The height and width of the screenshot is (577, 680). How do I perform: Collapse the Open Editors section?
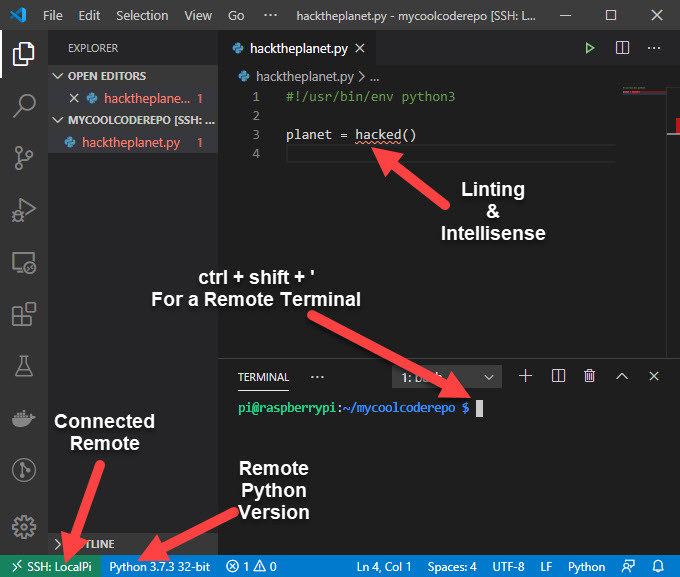[57, 76]
